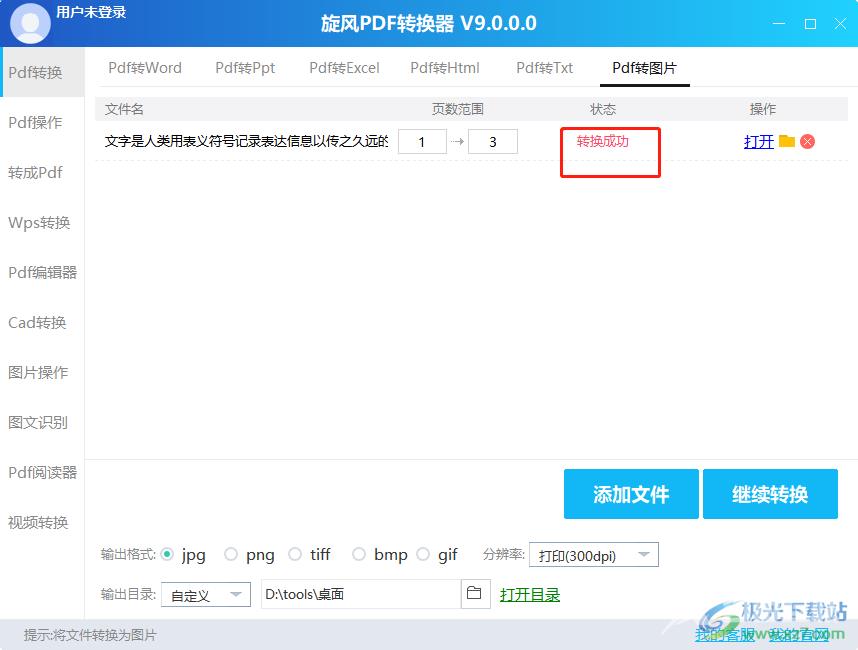
Task: Click the 操作 column header
Action: [x=762, y=109]
